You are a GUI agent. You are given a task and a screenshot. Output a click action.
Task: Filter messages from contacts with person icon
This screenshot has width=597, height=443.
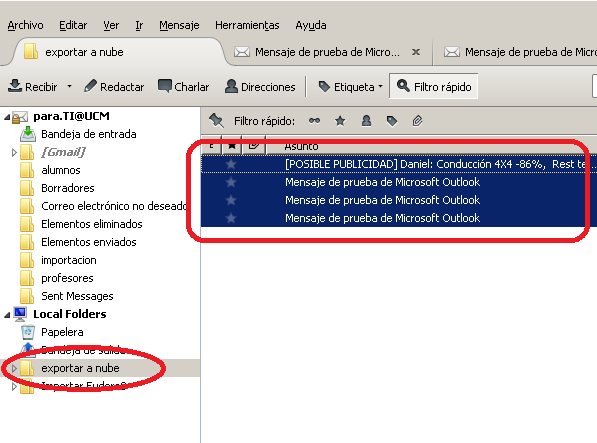(366, 121)
